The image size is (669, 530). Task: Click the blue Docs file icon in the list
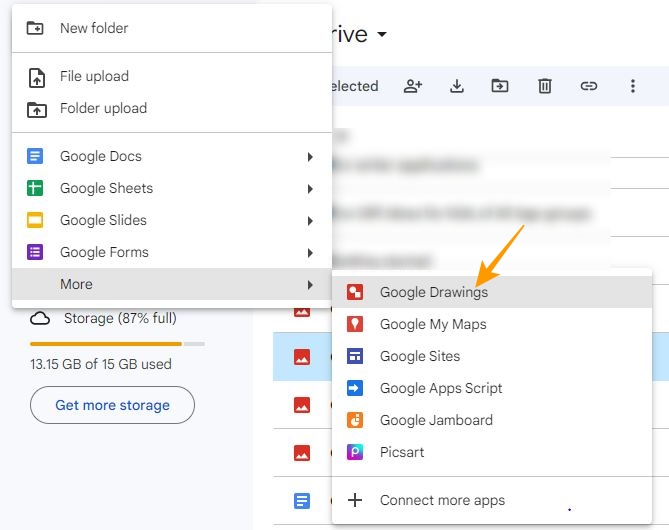click(302, 501)
